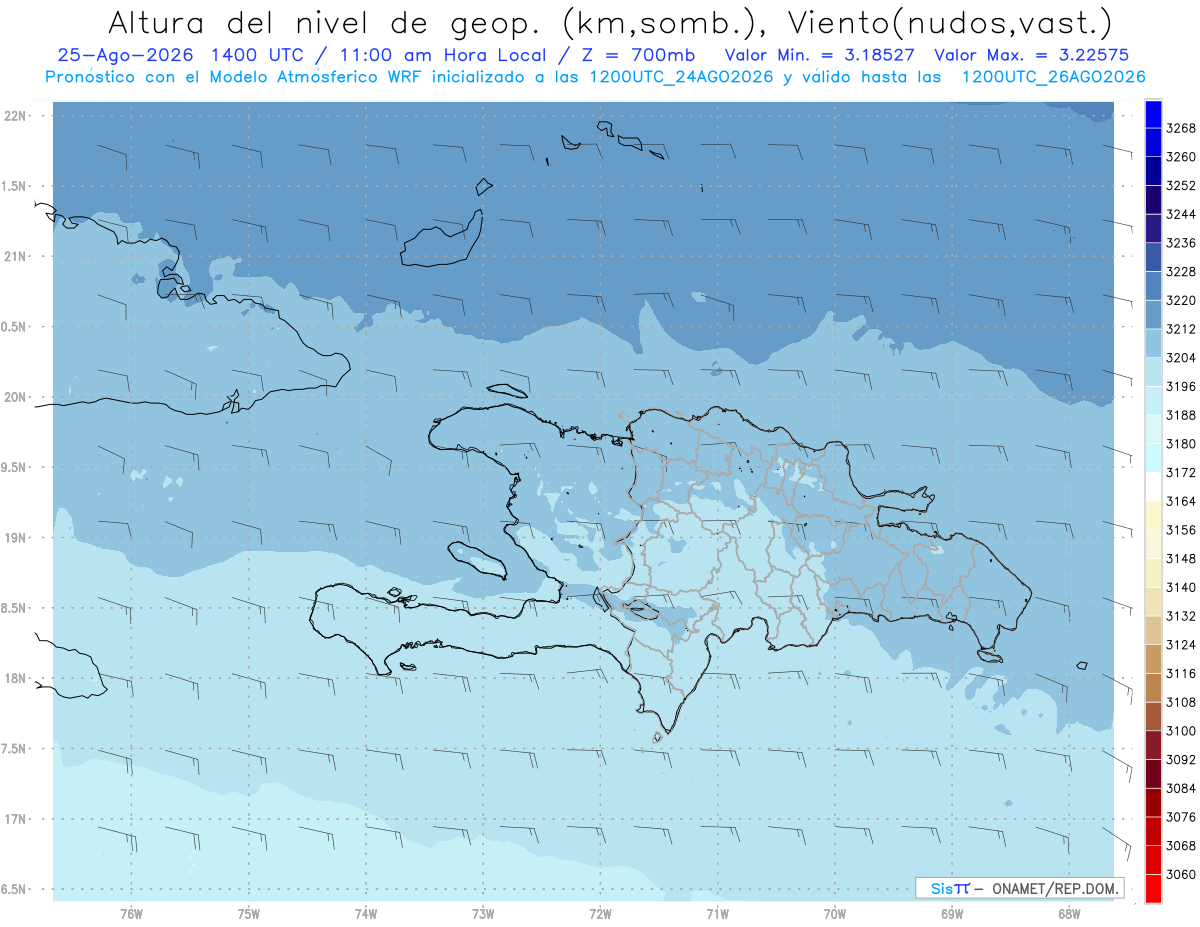Click the '3140' value on the color bar

(1181, 587)
